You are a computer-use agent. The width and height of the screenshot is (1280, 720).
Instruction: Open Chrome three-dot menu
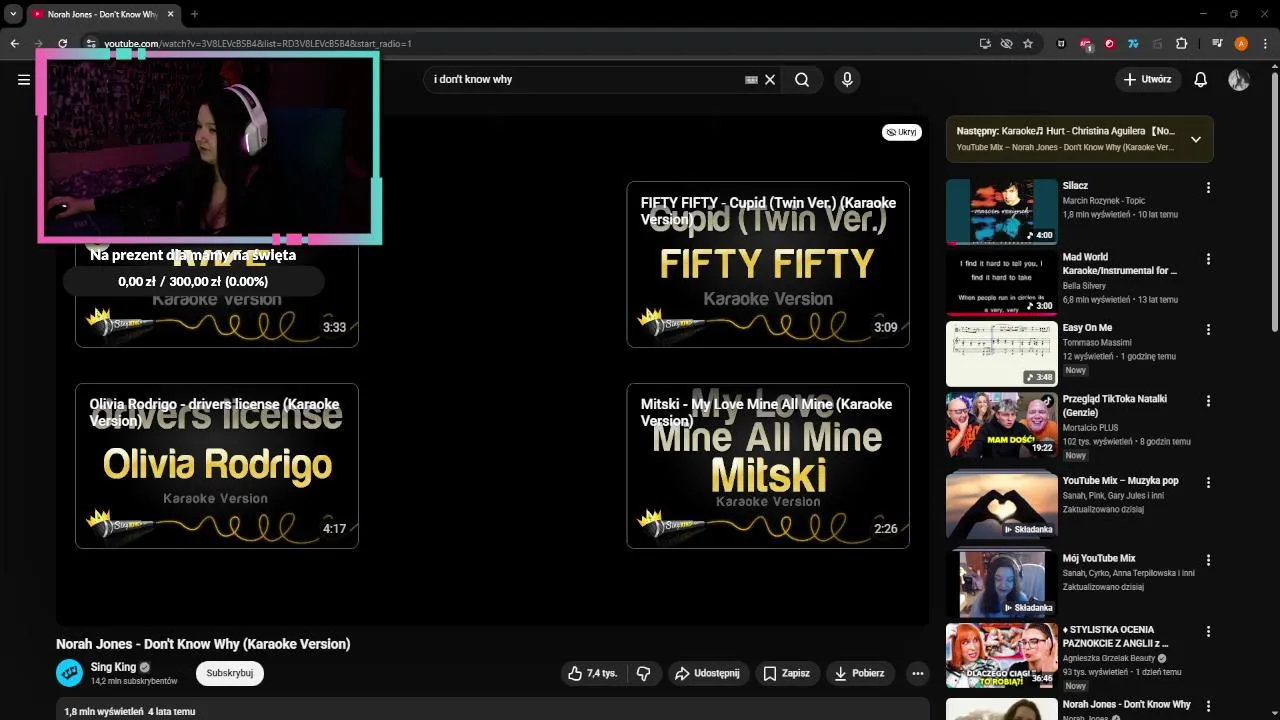pyautogui.click(x=1265, y=43)
